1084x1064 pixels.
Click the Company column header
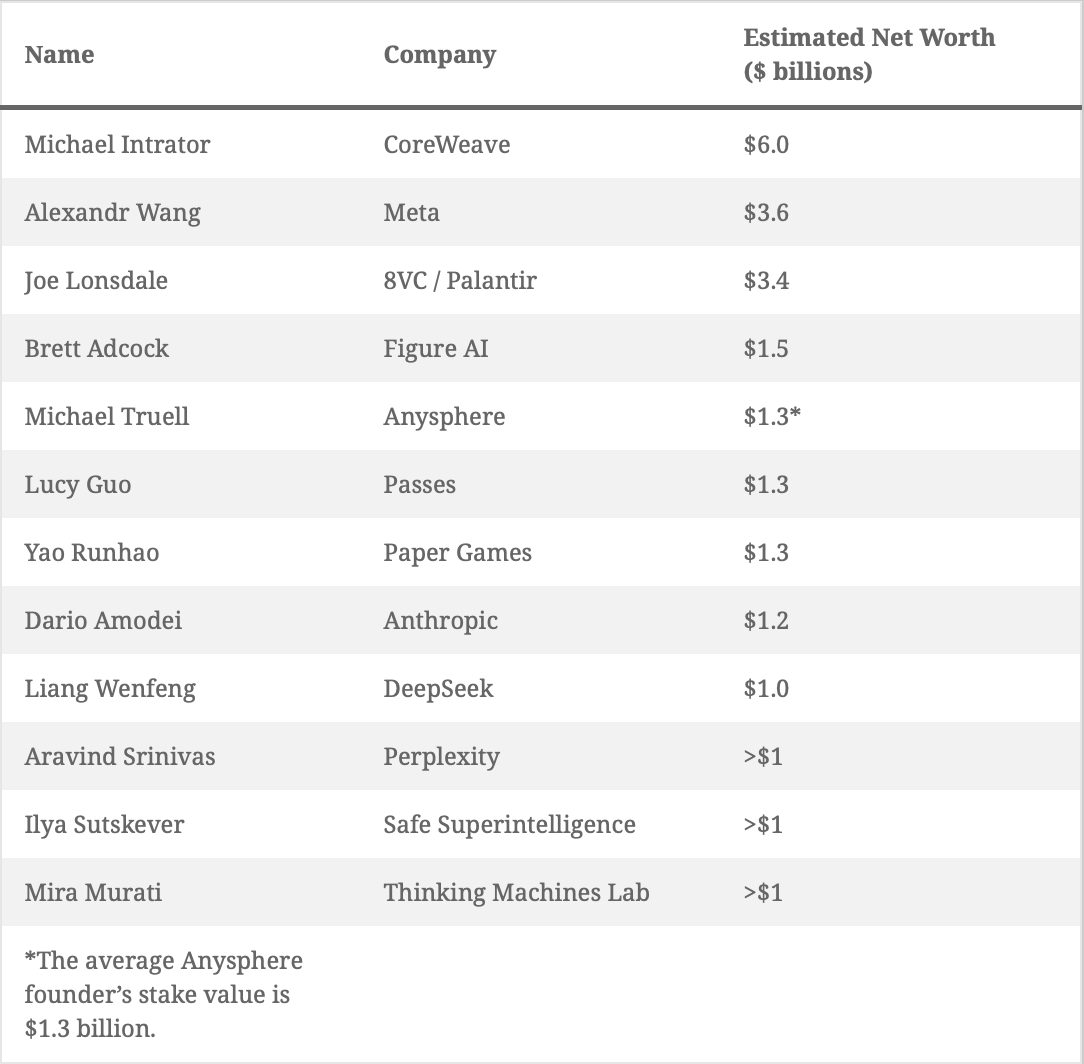[x=440, y=55]
